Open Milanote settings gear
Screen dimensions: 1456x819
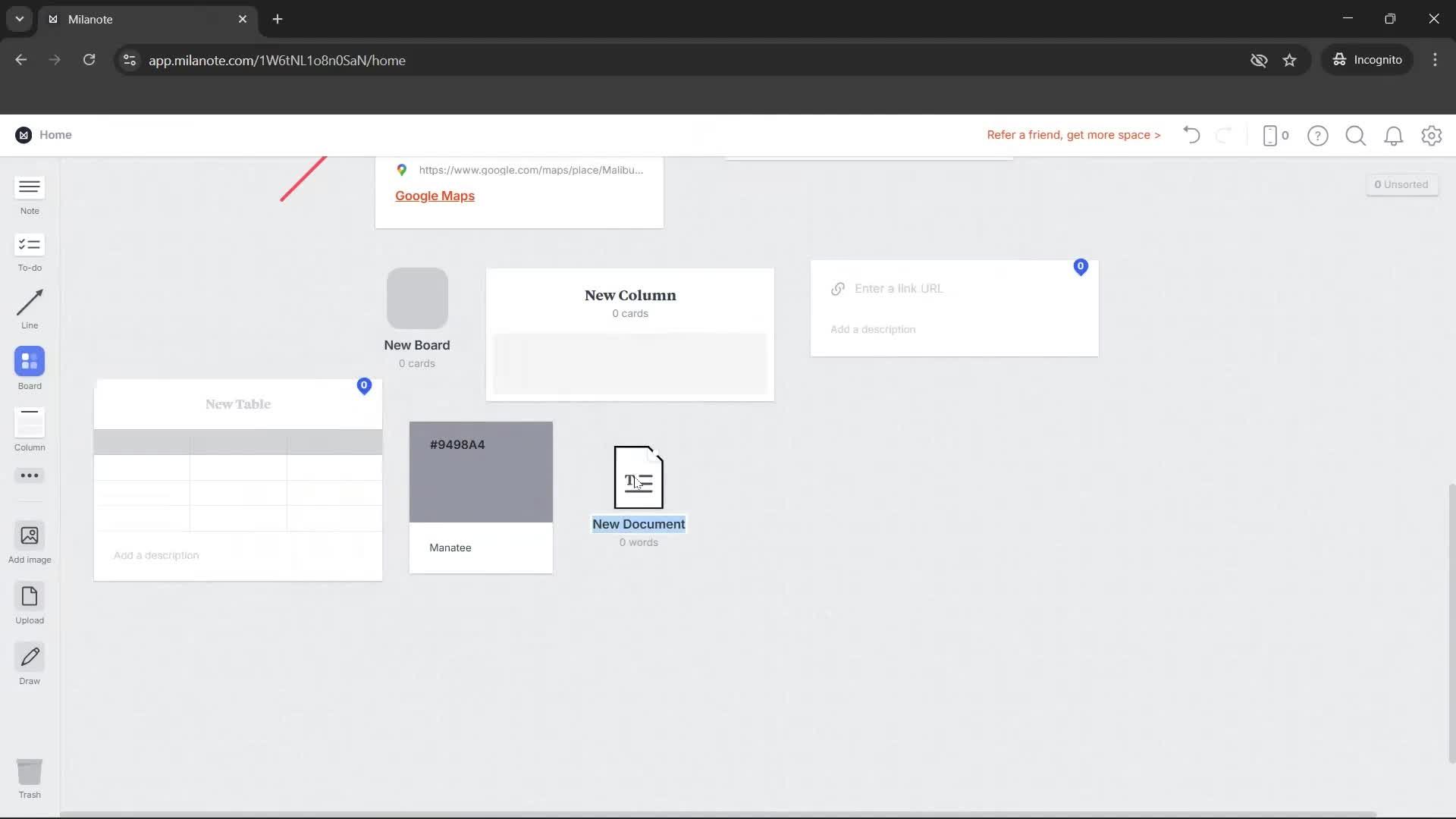coord(1432,135)
